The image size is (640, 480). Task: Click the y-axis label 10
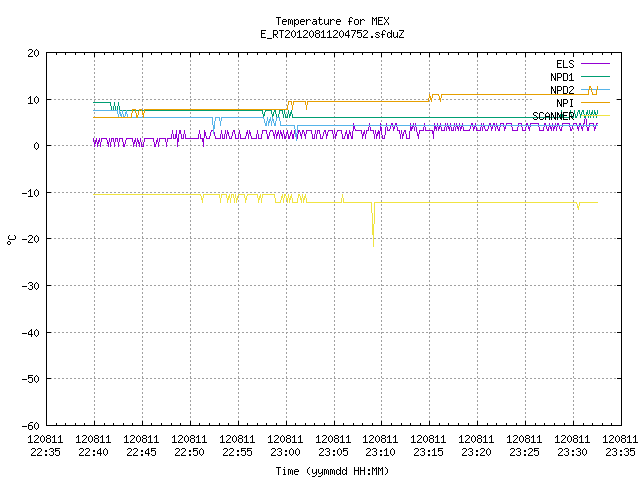click(x=33, y=100)
